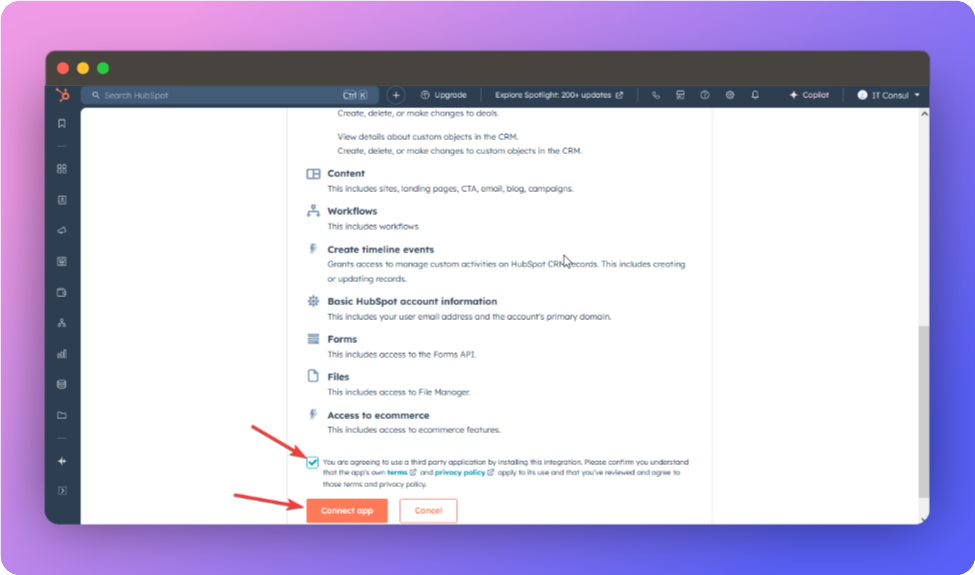The height and width of the screenshot is (575, 975).
Task: Click the Create timeline events heading
Action: 381,249
